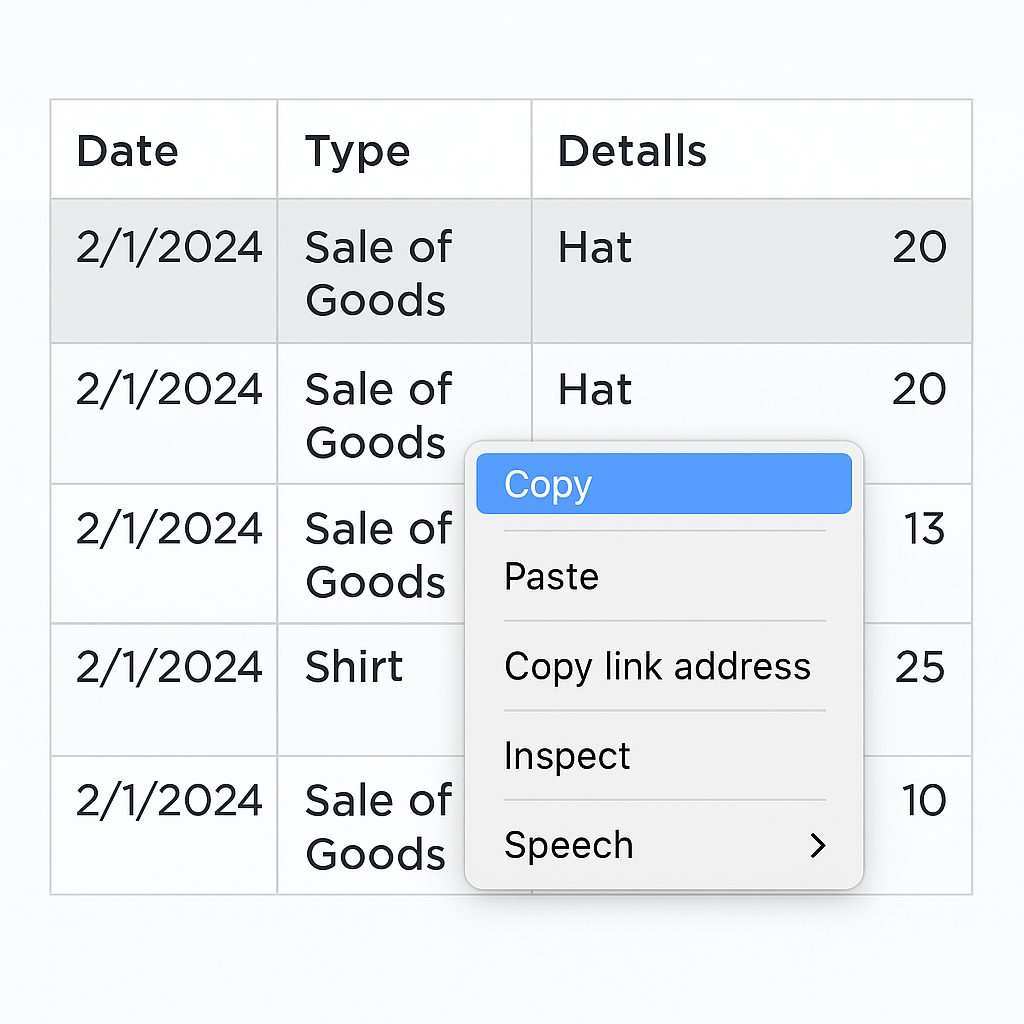Screen dimensions: 1024x1024
Task: Click the value 20 in highlighted row
Action: point(920,247)
